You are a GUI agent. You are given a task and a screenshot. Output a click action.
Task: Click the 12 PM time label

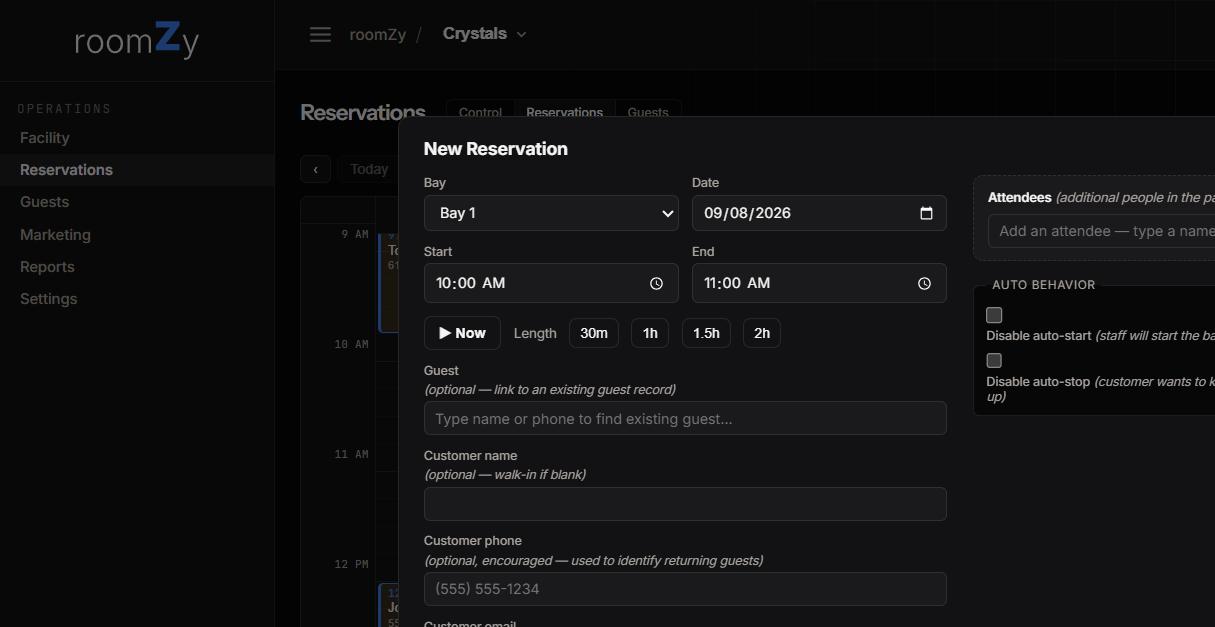pos(351,564)
